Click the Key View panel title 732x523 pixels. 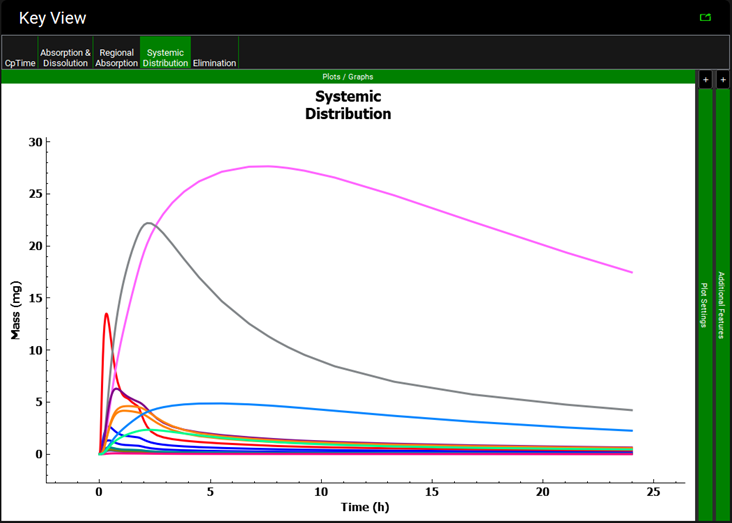52,18
